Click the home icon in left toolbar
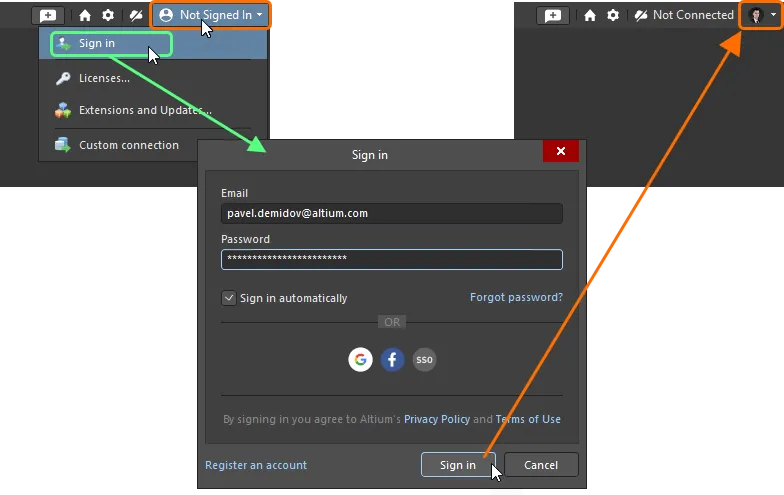 85,16
